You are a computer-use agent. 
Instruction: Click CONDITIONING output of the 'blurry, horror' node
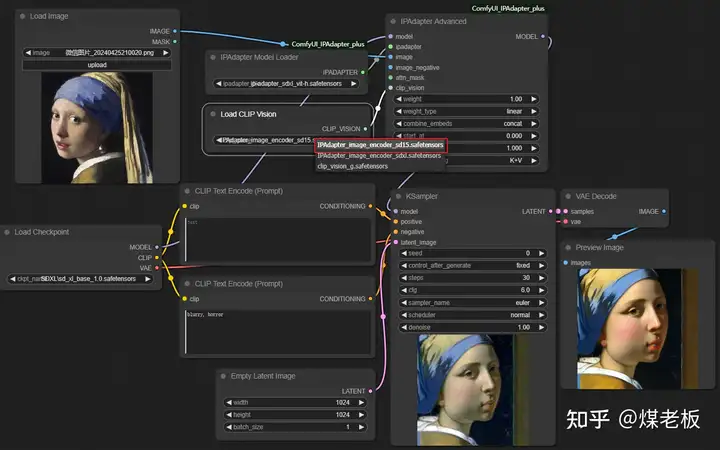click(371, 299)
